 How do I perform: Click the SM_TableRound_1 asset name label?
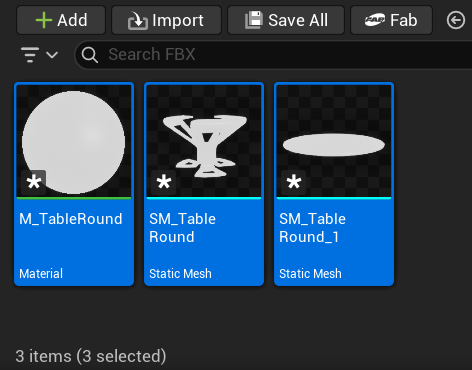[x=312, y=228]
